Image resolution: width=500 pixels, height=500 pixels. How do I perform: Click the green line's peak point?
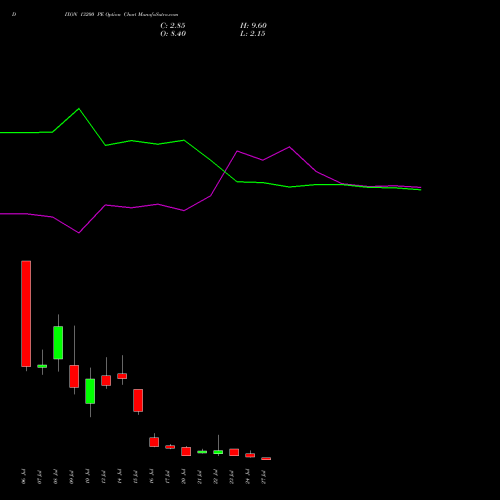(x=79, y=109)
